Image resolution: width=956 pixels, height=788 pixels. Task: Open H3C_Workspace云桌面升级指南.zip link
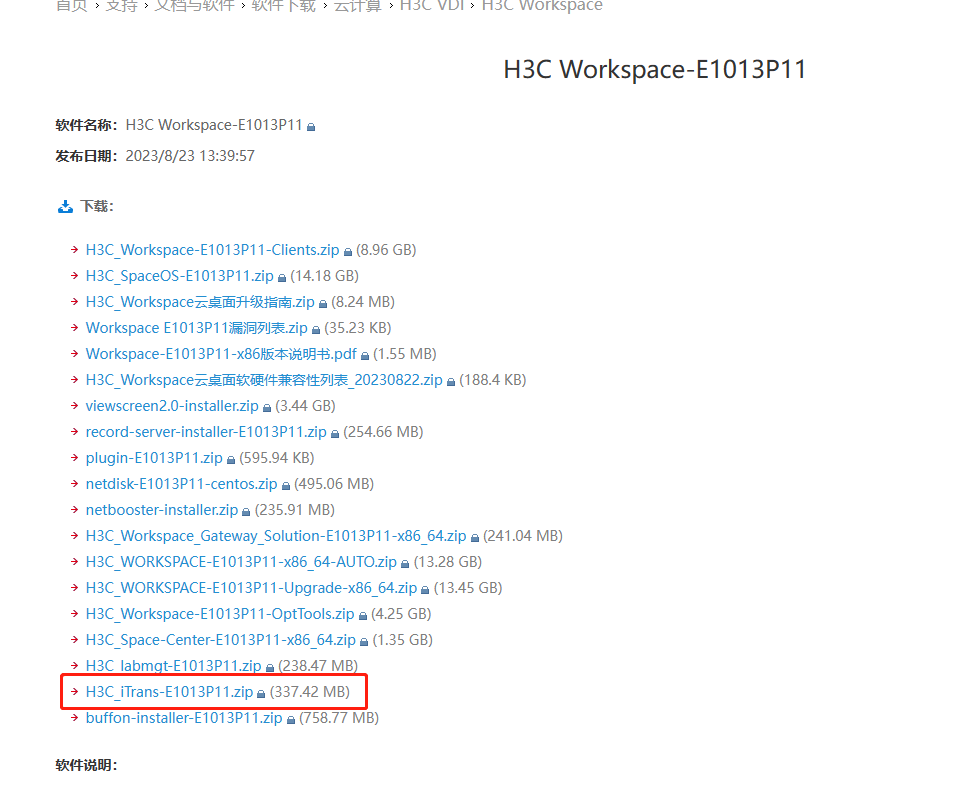click(200, 302)
